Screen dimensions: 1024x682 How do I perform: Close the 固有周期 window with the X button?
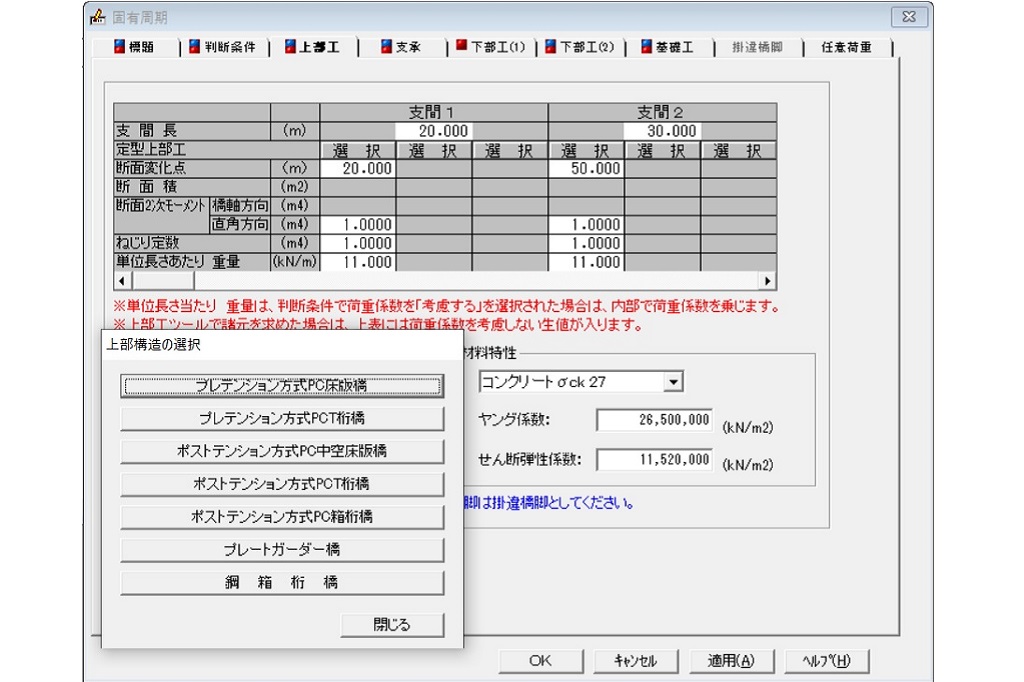point(909,16)
